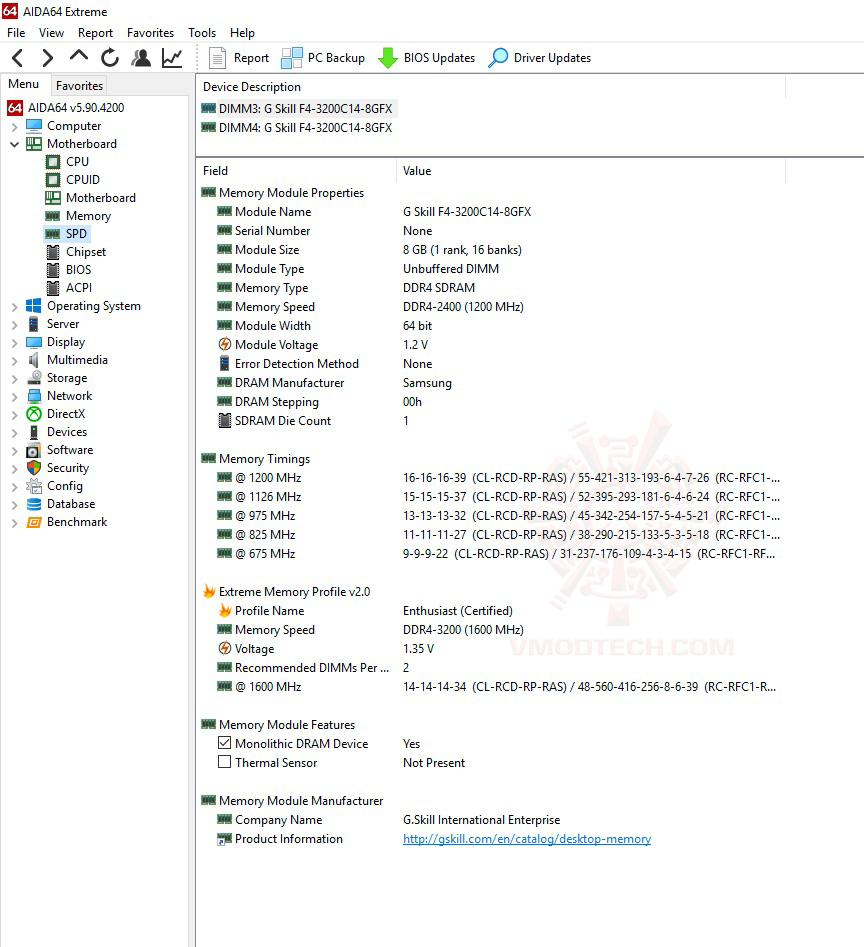Expand the Display tree node
The height and width of the screenshot is (947, 864).
click(x=14, y=342)
